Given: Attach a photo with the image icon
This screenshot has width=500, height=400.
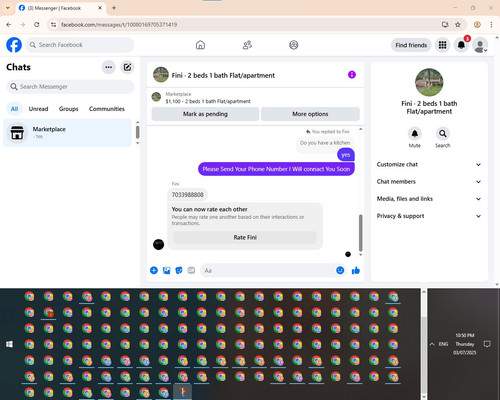Looking at the screenshot, I should pos(166,270).
